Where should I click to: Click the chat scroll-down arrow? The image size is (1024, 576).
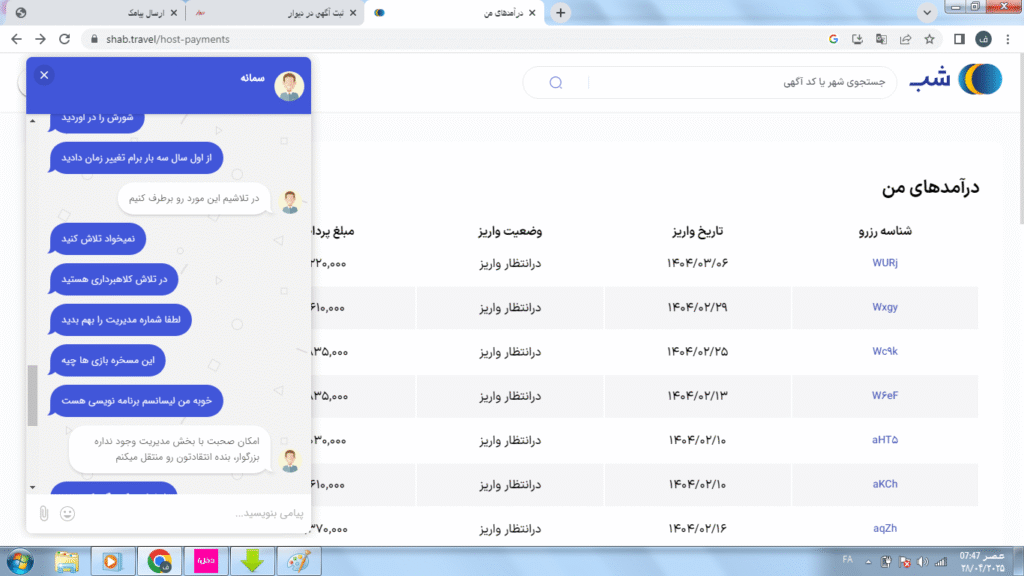point(31,486)
